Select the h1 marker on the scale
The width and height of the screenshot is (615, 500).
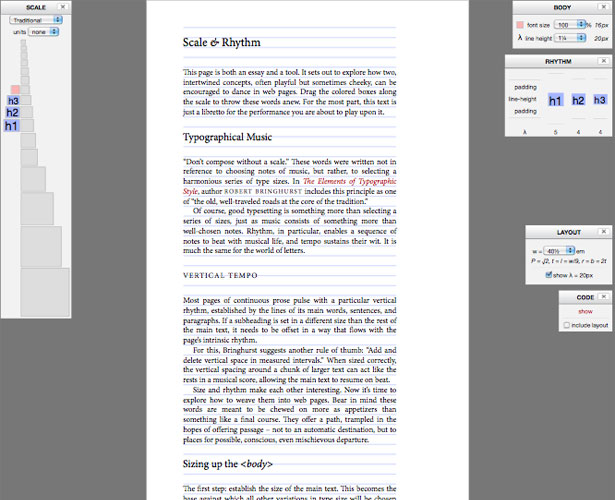tap(11, 126)
